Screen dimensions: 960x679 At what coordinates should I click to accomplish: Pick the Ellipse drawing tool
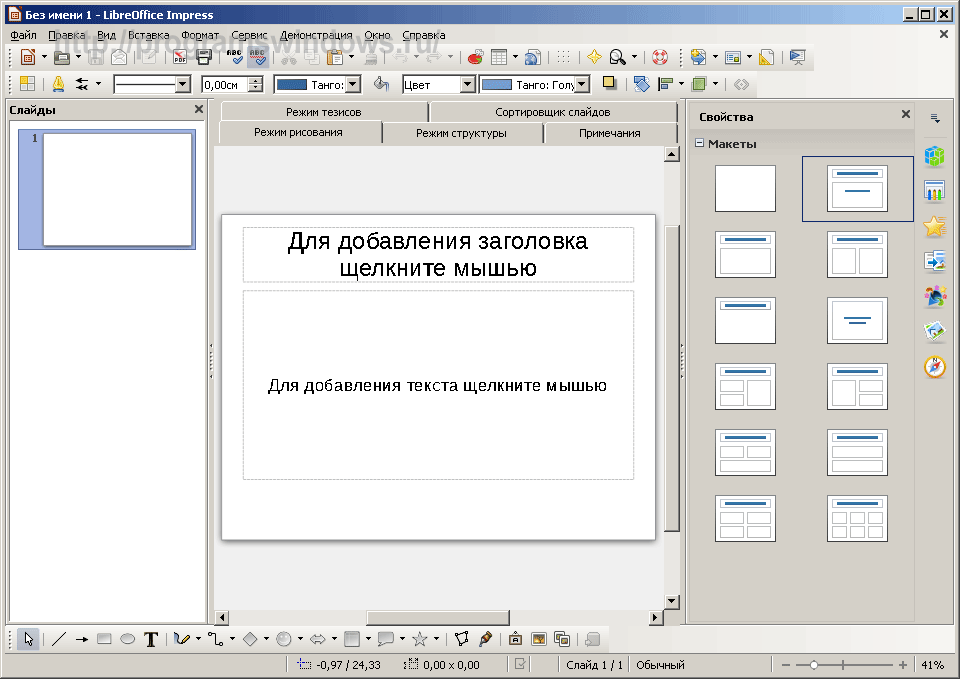click(x=128, y=639)
